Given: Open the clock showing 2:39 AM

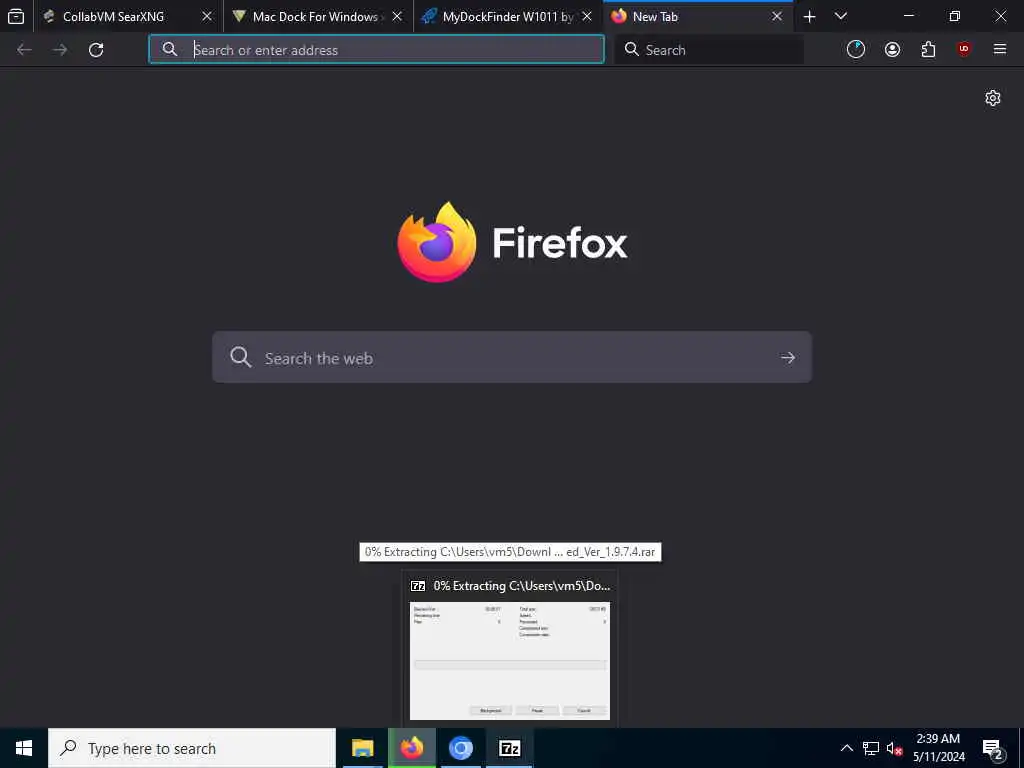Looking at the screenshot, I should tap(938, 748).
